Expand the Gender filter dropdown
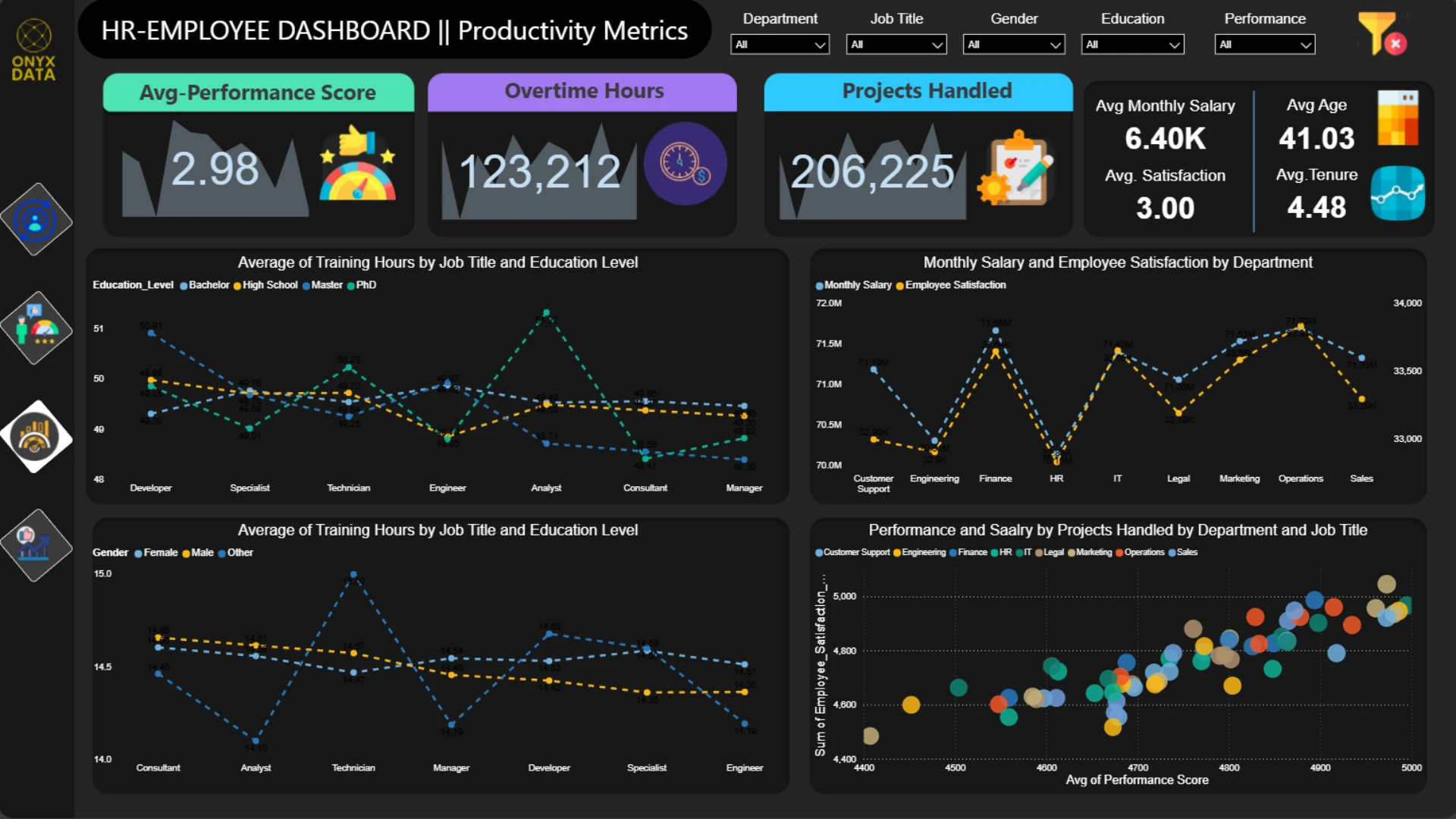Image resolution: width=1456 pixels, height=819 pixels. [x=1014, y=45]
